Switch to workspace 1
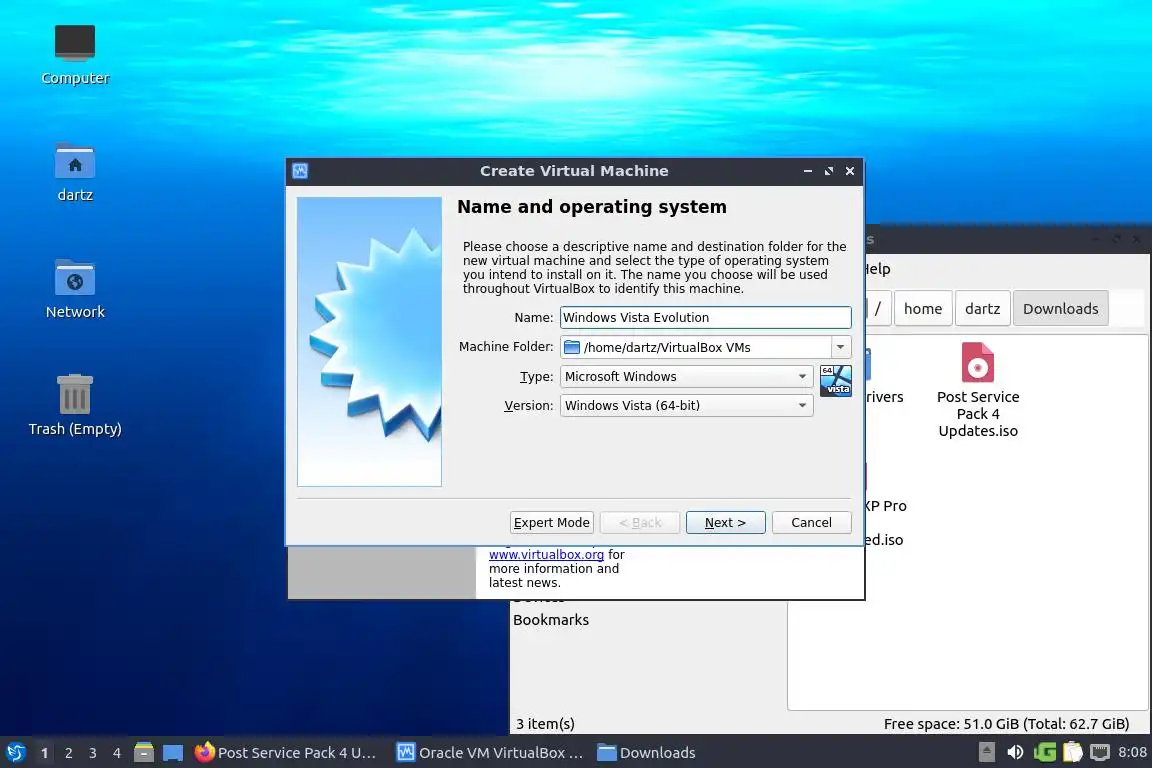Screen dimensions: 1152x768 (45, 753)
